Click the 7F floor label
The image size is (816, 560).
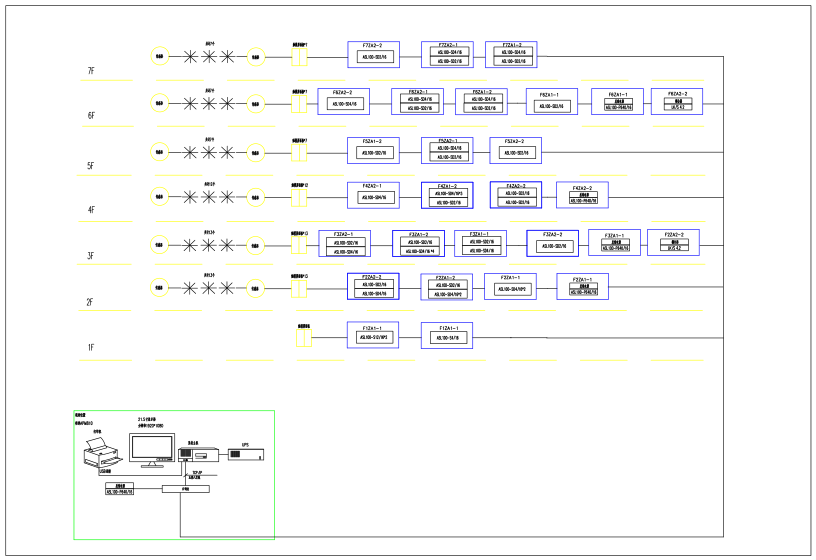pyautogui.click(x=91, y=71)
